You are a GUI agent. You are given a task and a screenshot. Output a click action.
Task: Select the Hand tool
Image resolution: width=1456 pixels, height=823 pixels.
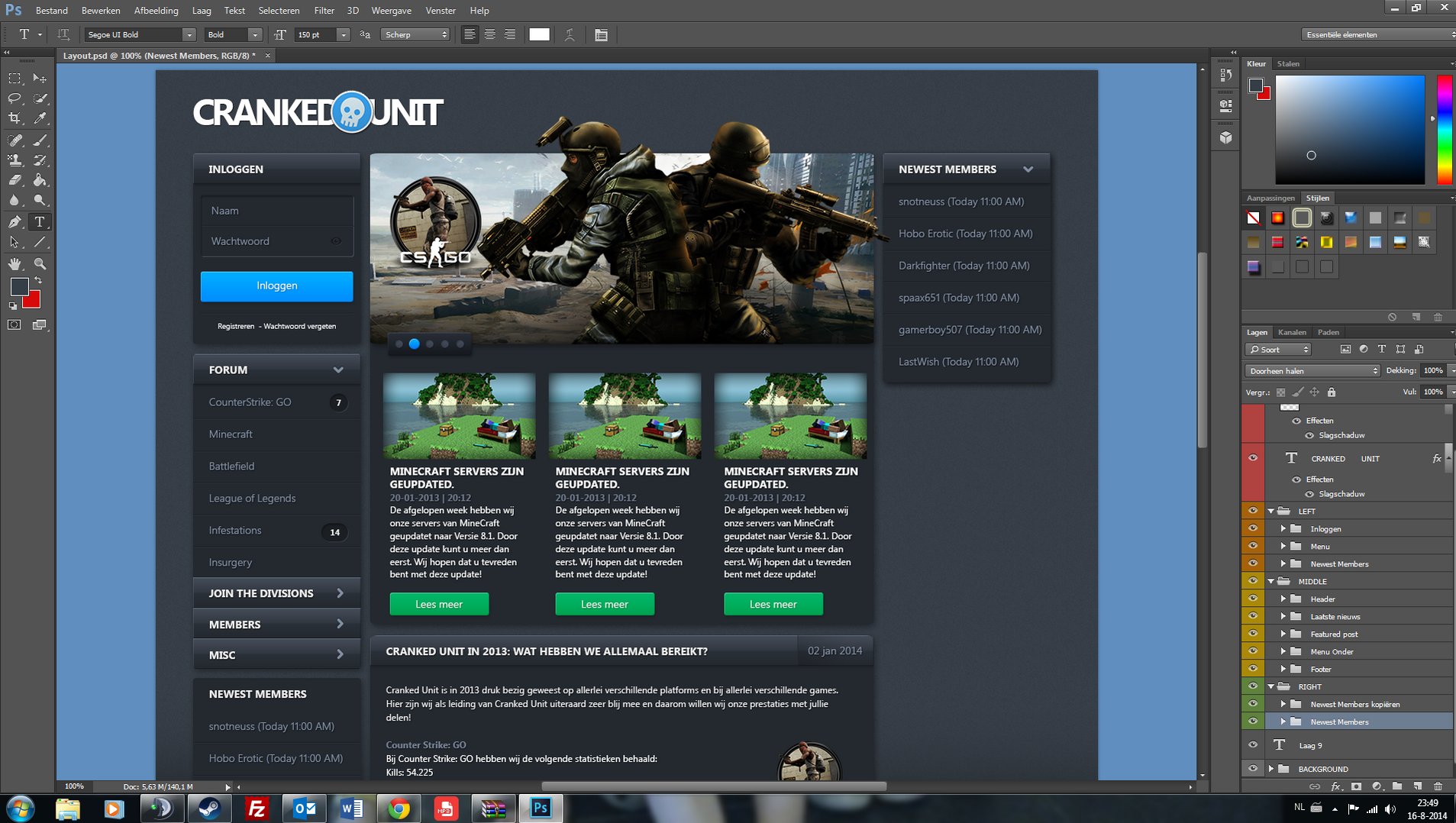[15, 263]
